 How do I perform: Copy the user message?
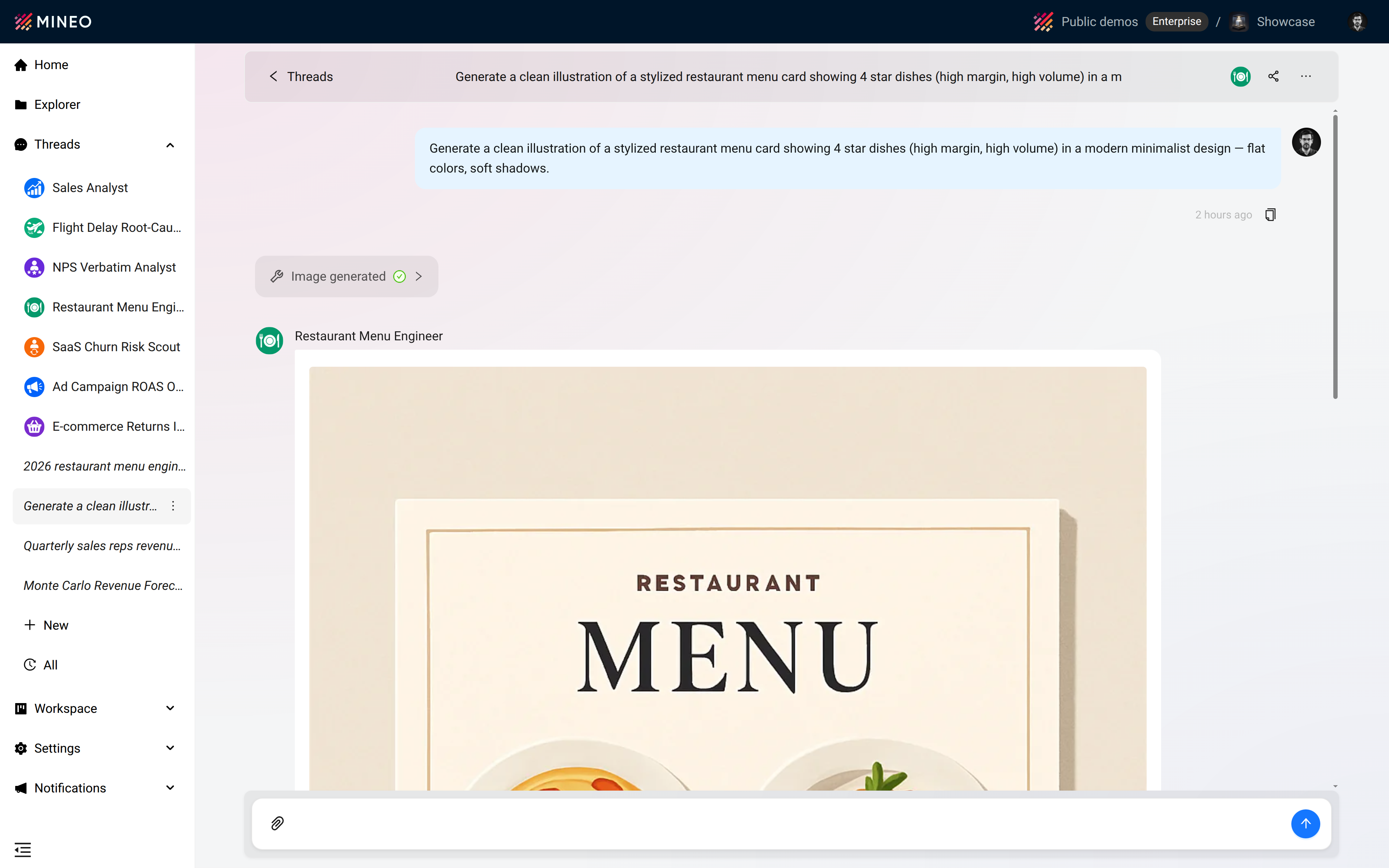[1271, 215]
